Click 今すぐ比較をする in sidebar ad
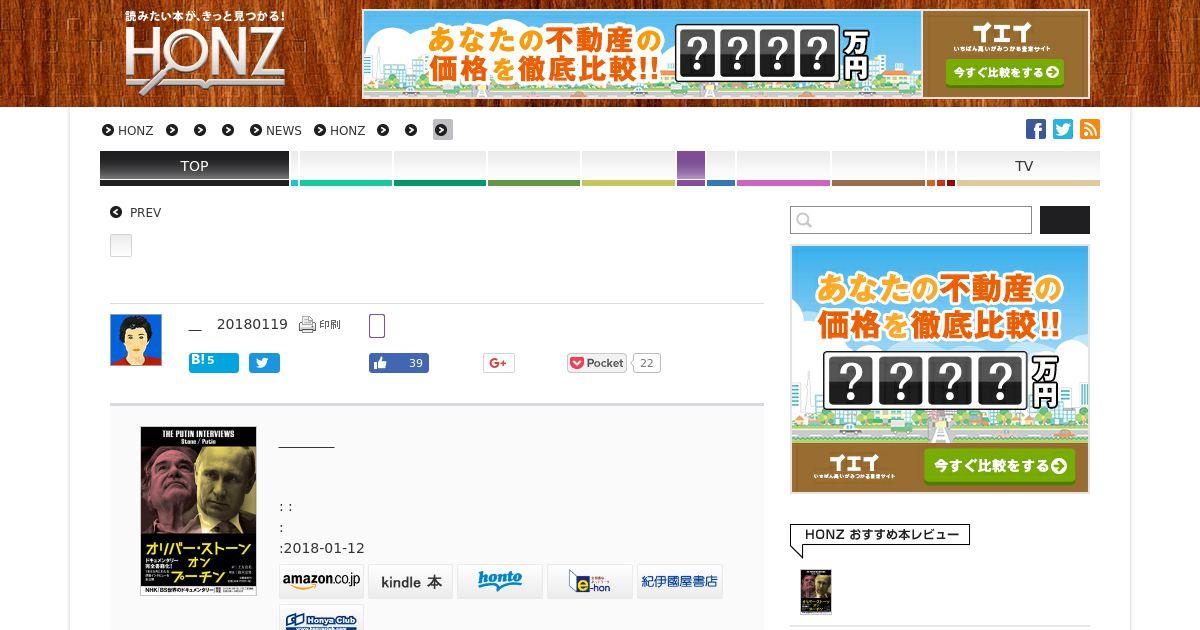Viewport: 1200px width, 630px height. (999, 466)
